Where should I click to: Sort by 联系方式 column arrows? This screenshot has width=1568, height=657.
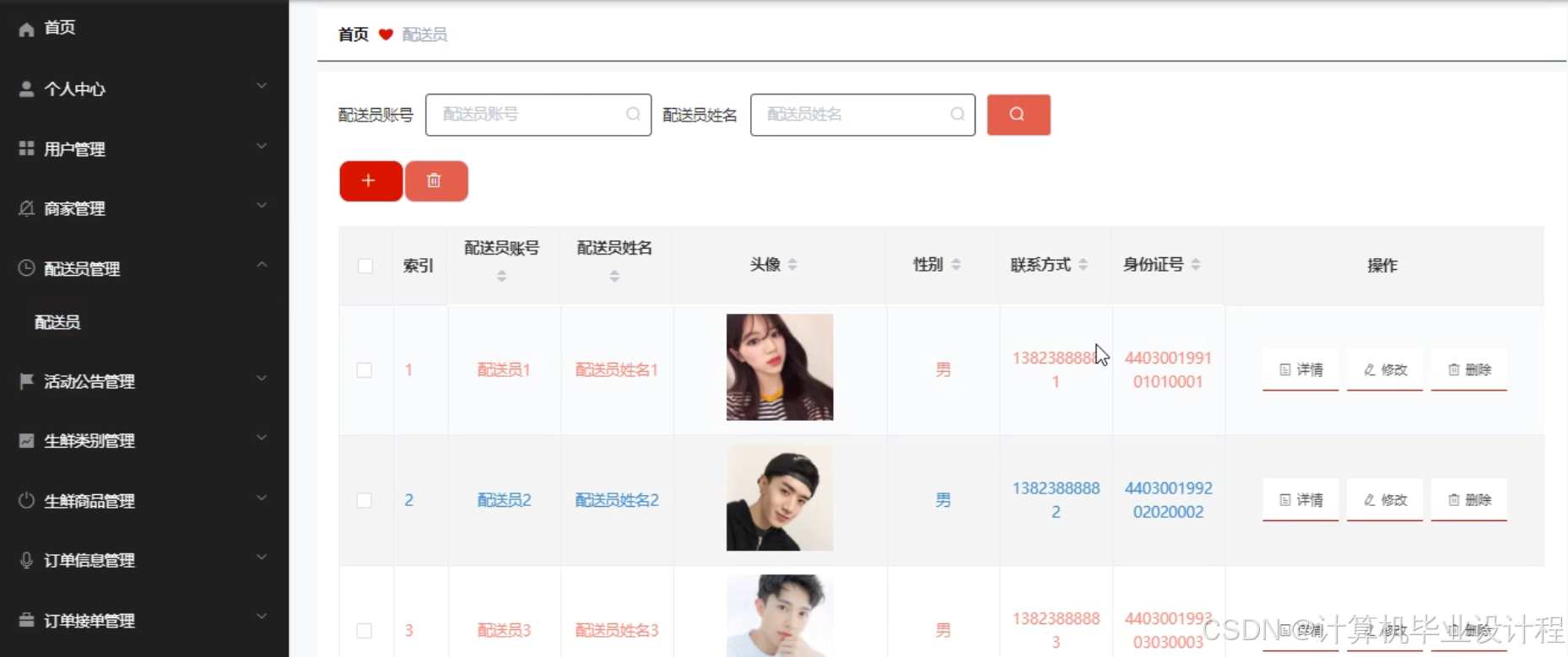[x=1083, y=265]
